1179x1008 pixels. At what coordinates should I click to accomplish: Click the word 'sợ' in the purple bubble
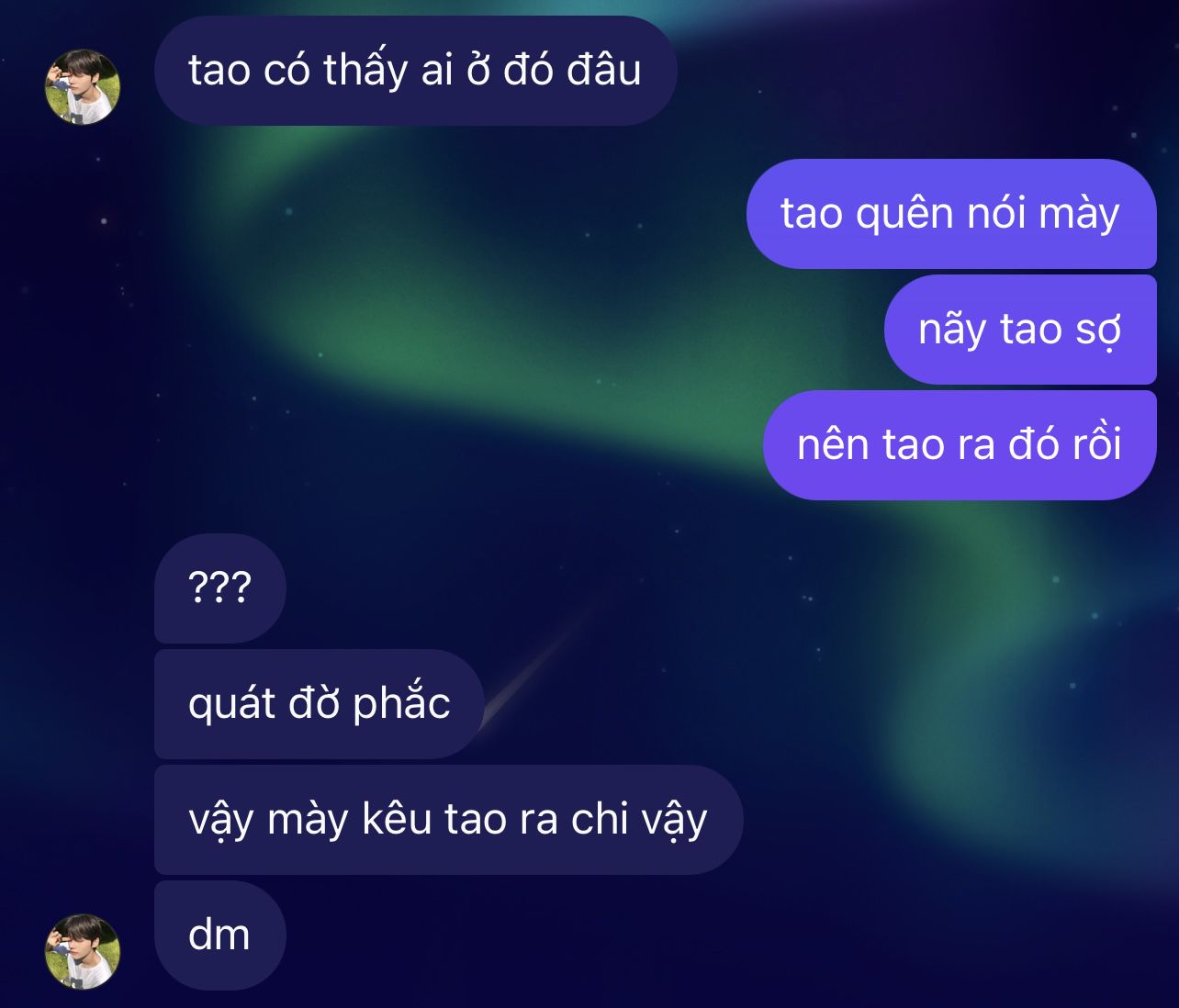click(1098, 331)
